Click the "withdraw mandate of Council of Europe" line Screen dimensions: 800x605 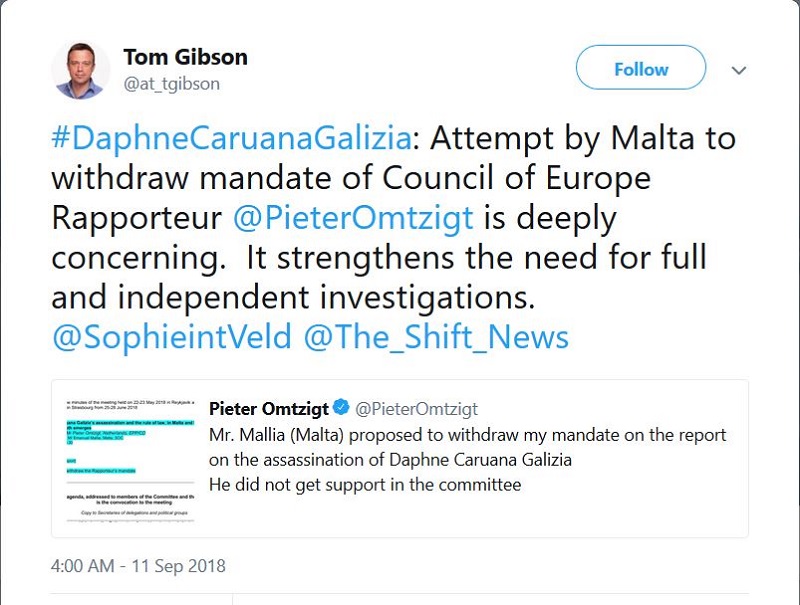[350, 179]
